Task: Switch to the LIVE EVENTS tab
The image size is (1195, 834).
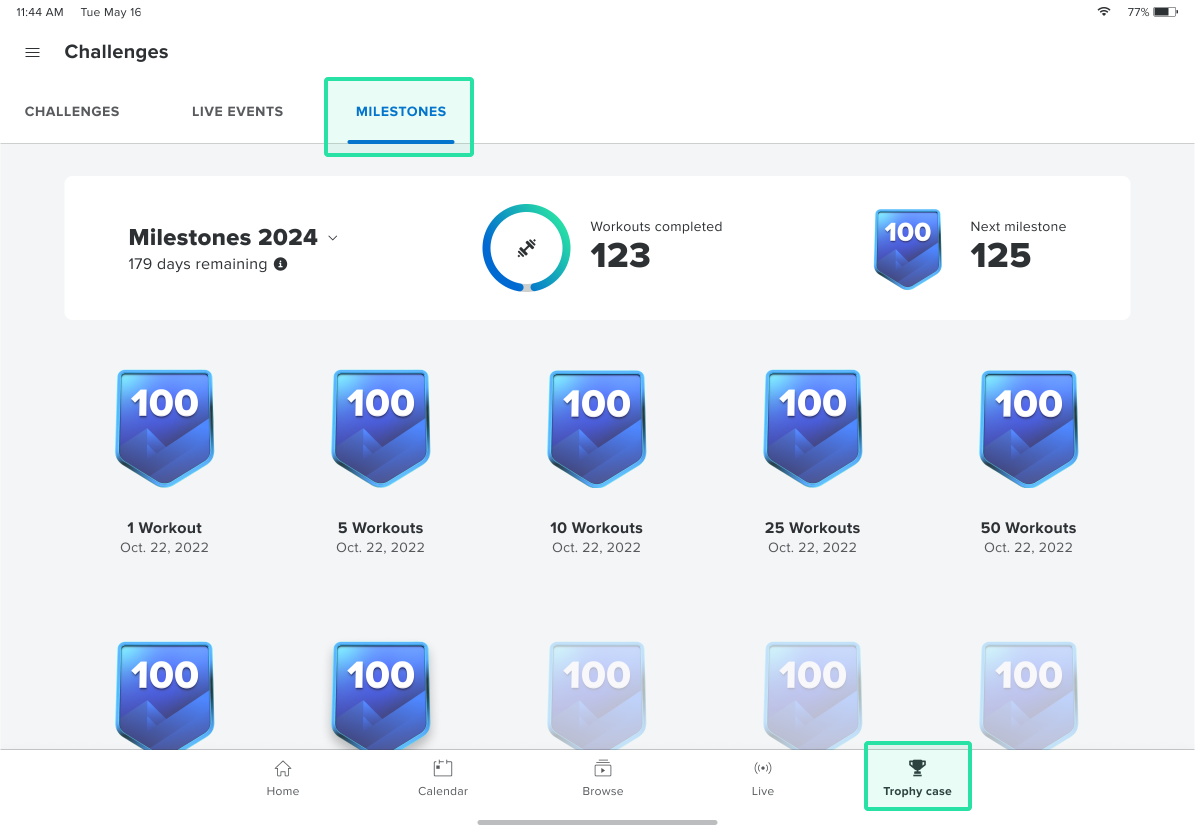Action: [x=237, y=111]
